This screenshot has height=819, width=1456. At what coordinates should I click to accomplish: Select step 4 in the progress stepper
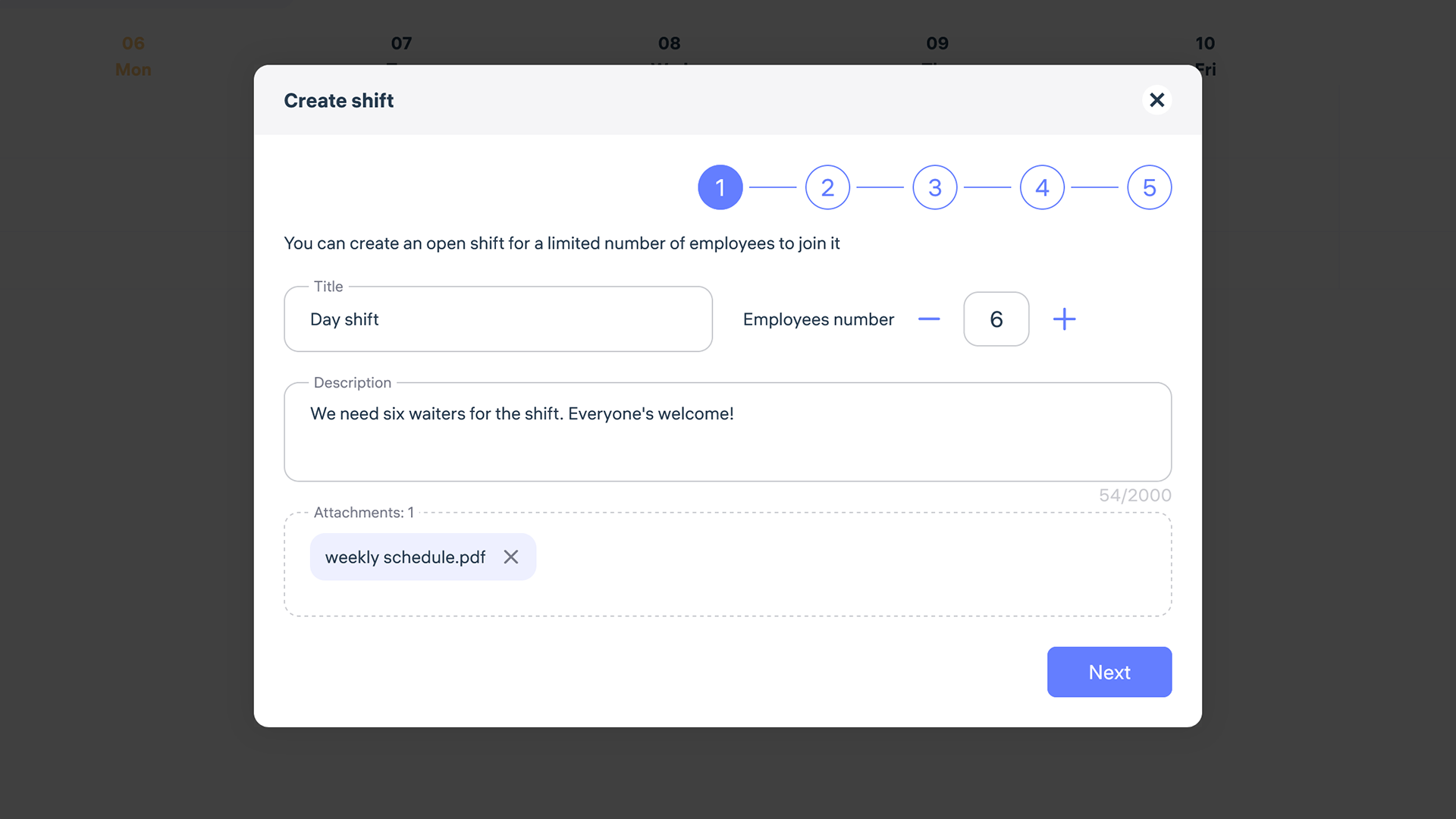(1042, 187)
